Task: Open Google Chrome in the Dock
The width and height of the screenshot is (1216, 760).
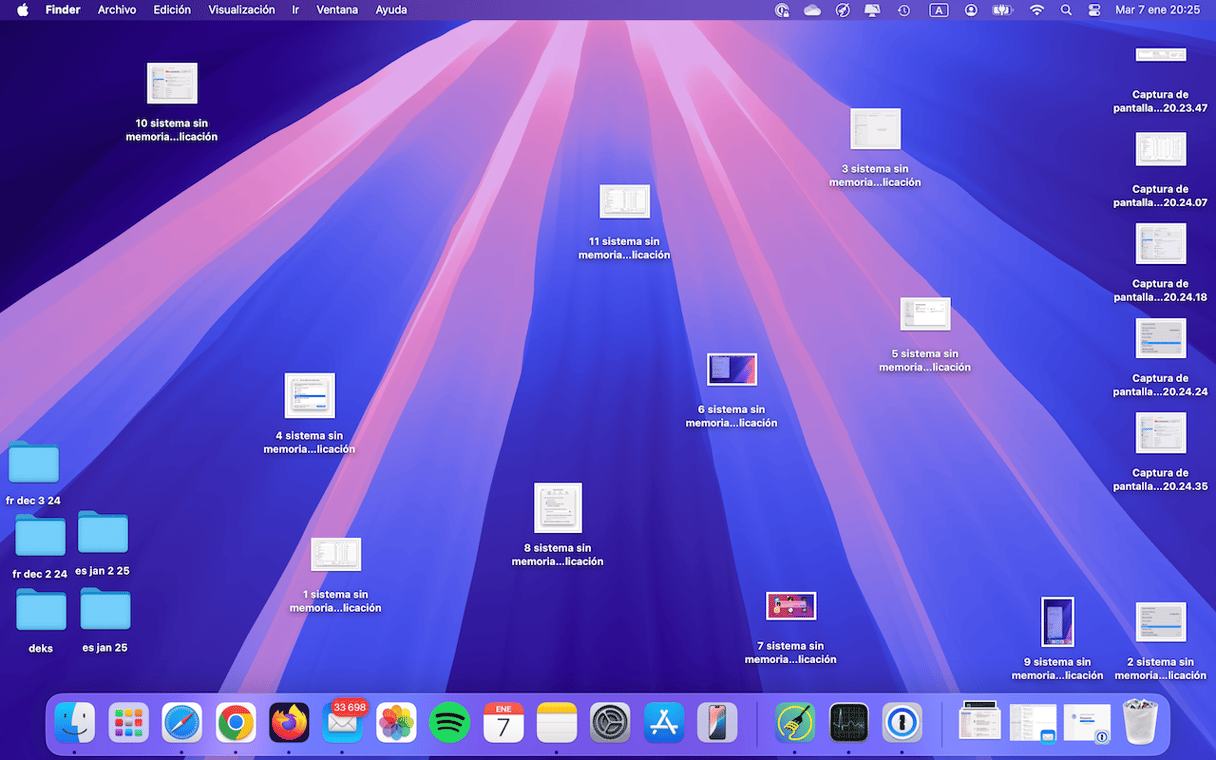Action: [x=236, y=722]
